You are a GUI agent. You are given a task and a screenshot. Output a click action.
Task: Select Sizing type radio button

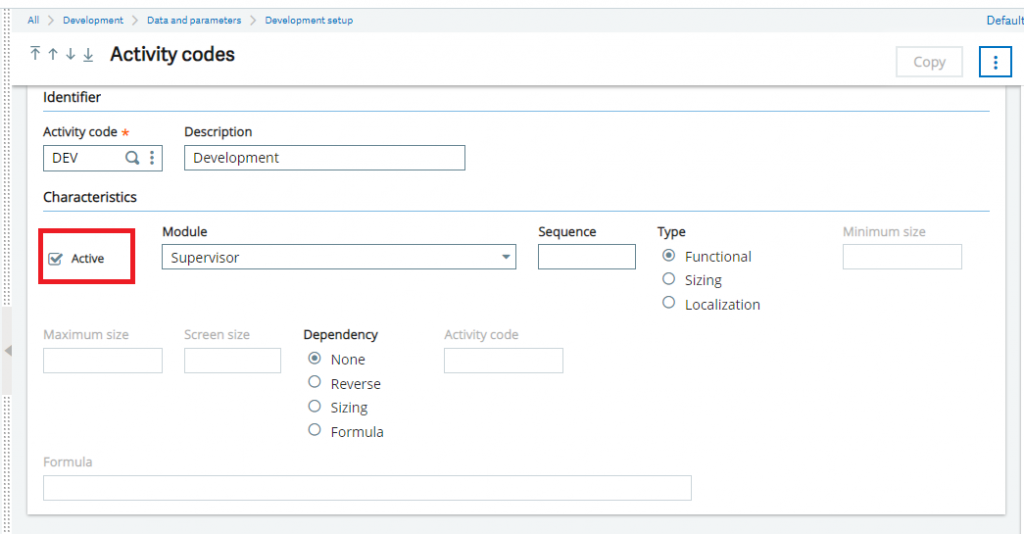668,279
